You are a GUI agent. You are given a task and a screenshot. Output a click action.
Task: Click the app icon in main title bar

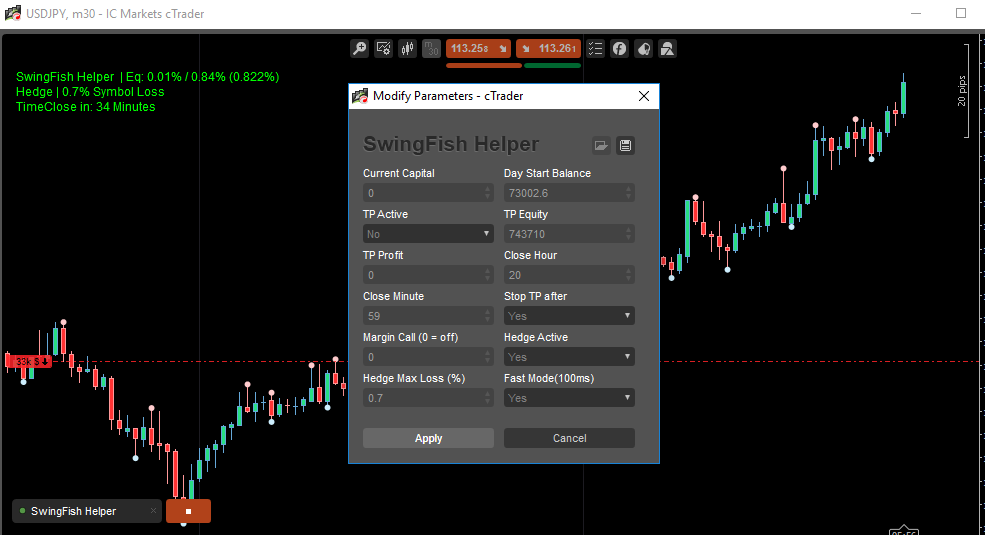click(x=13, y=13)
